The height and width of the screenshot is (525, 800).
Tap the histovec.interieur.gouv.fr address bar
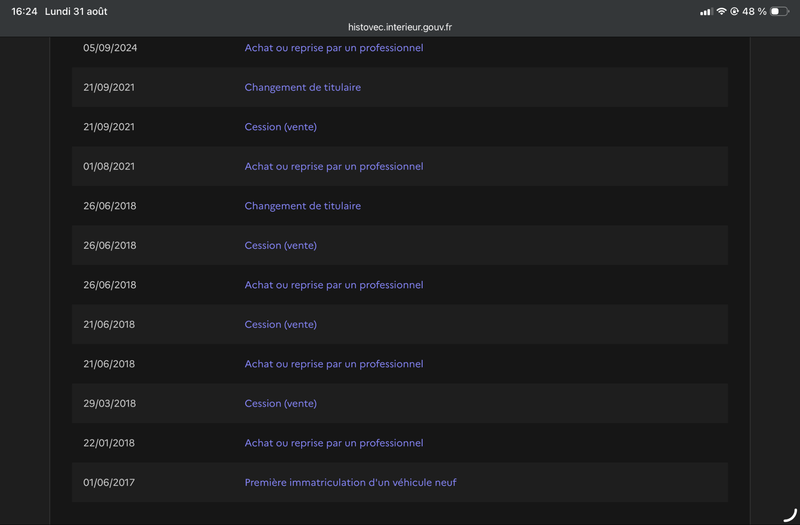pos(399,27)
